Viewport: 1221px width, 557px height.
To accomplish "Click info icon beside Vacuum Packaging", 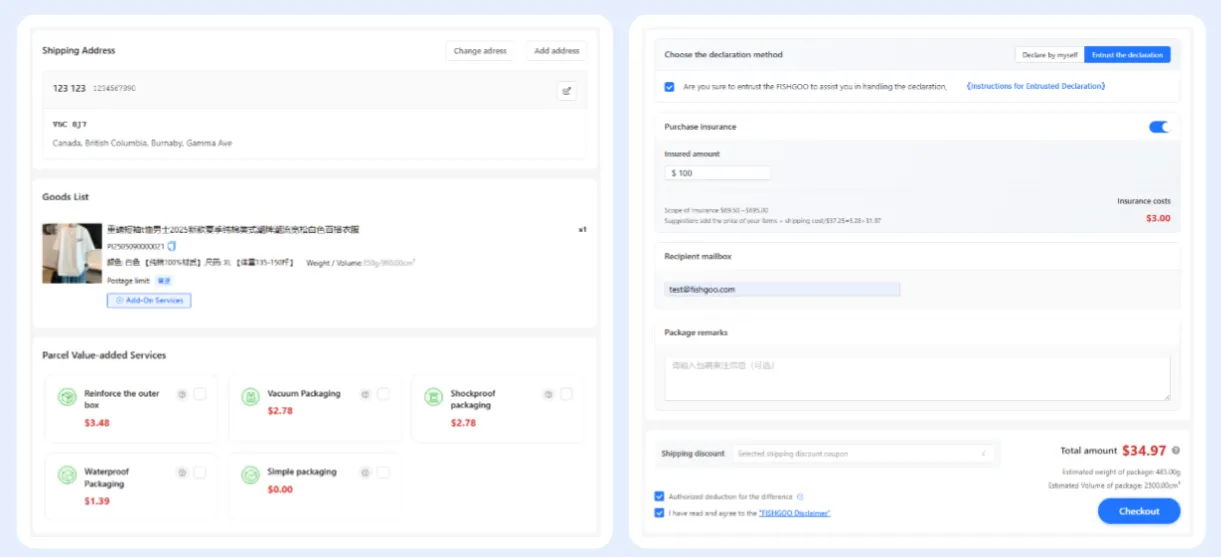I will click(x=365, y=394).
